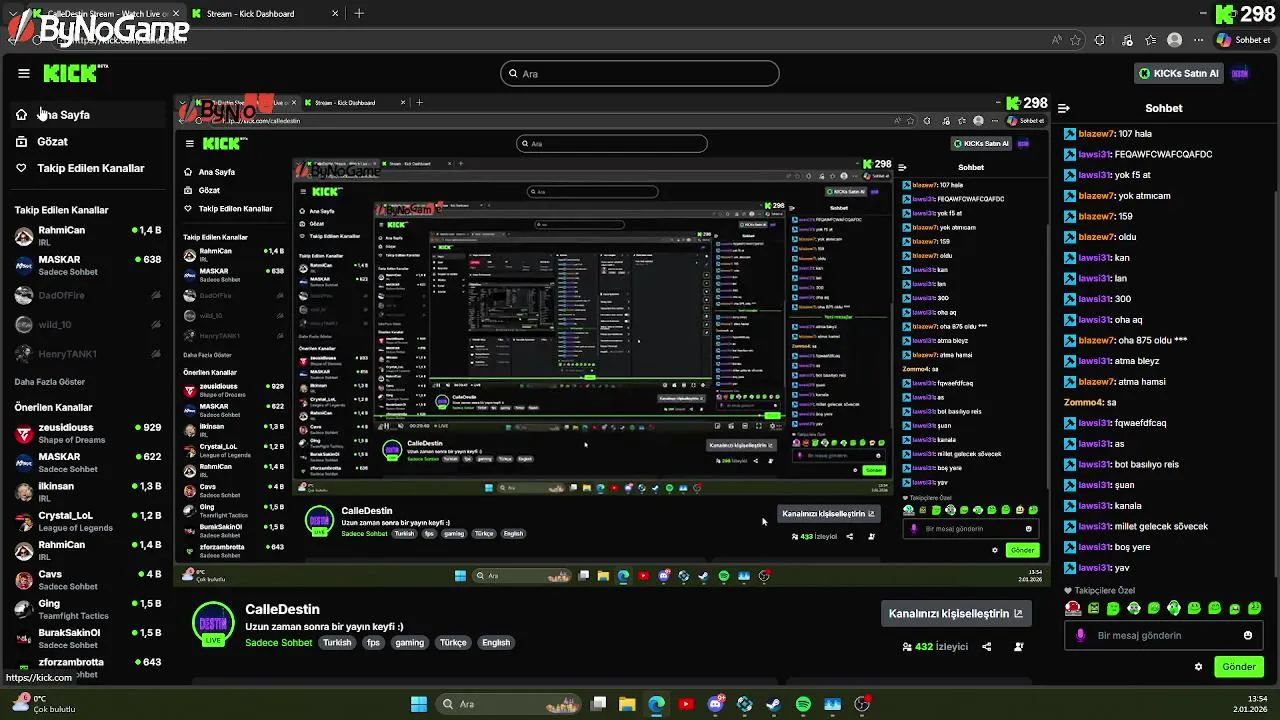Open the Sadece Sohbet category link under CalleDestin

pos(279,643)
